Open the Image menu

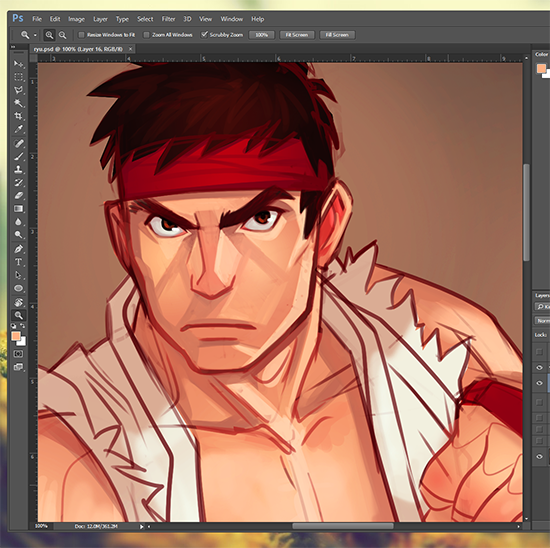[76, 19]
